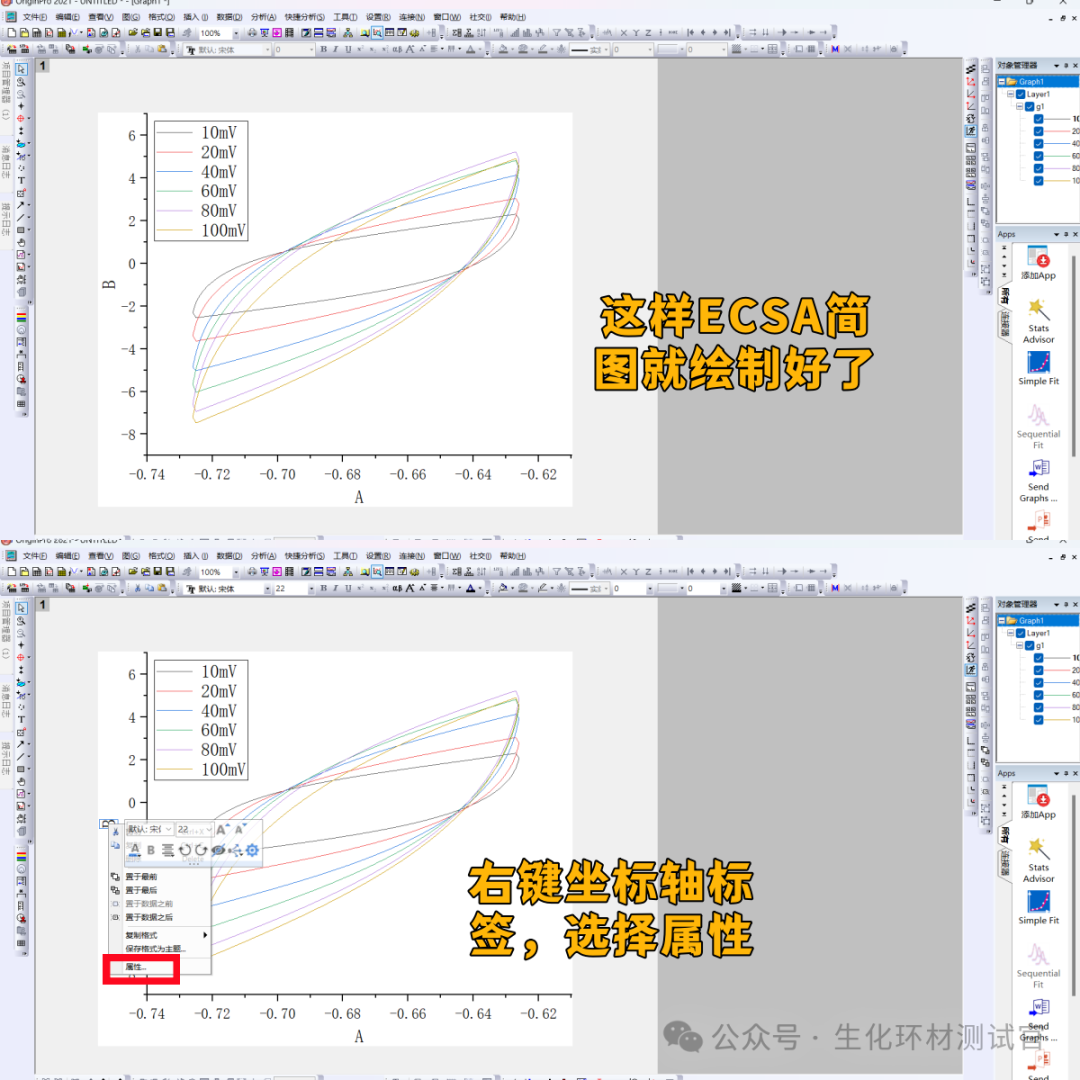This screenshot has width=1080, height=1080.
Task: Launch Simple Fit in the lower Apps panel
Action: tap(1038, 908)
